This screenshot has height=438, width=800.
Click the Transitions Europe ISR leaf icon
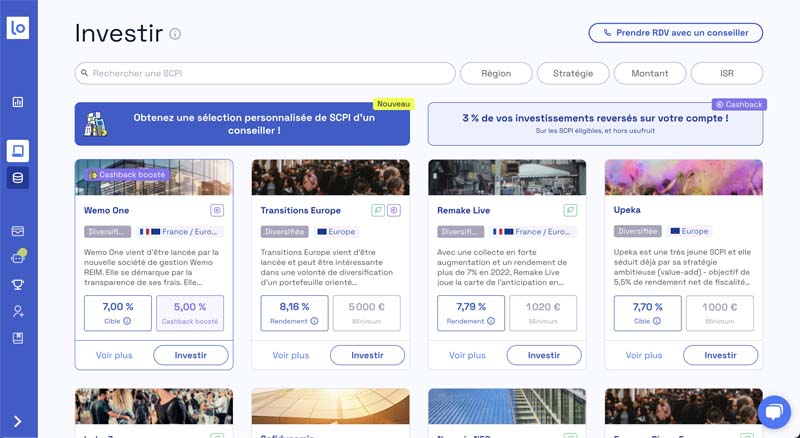pyautogui.click(x=378, y=210)
